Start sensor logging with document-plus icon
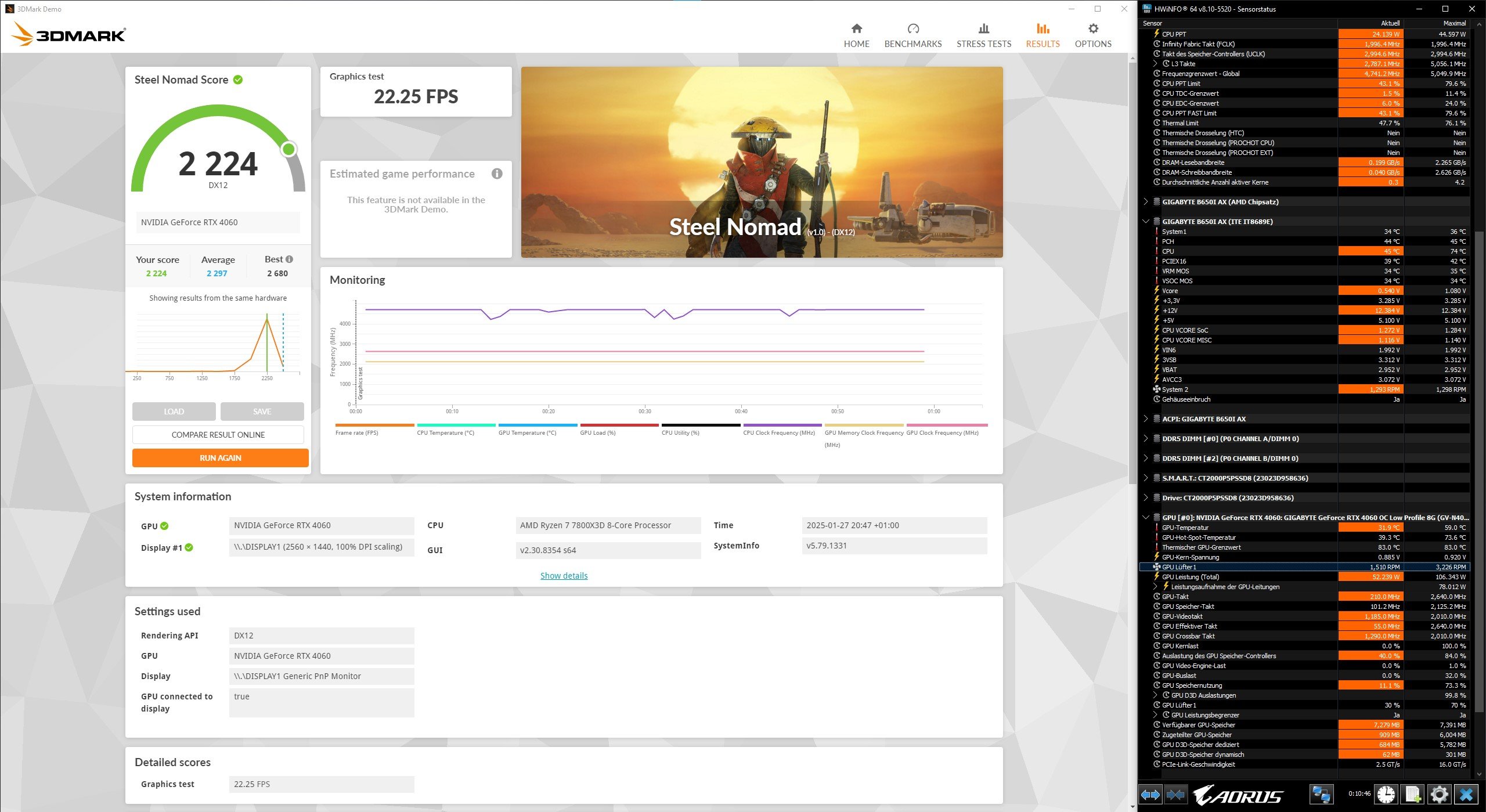 [x=1412, y=794]
